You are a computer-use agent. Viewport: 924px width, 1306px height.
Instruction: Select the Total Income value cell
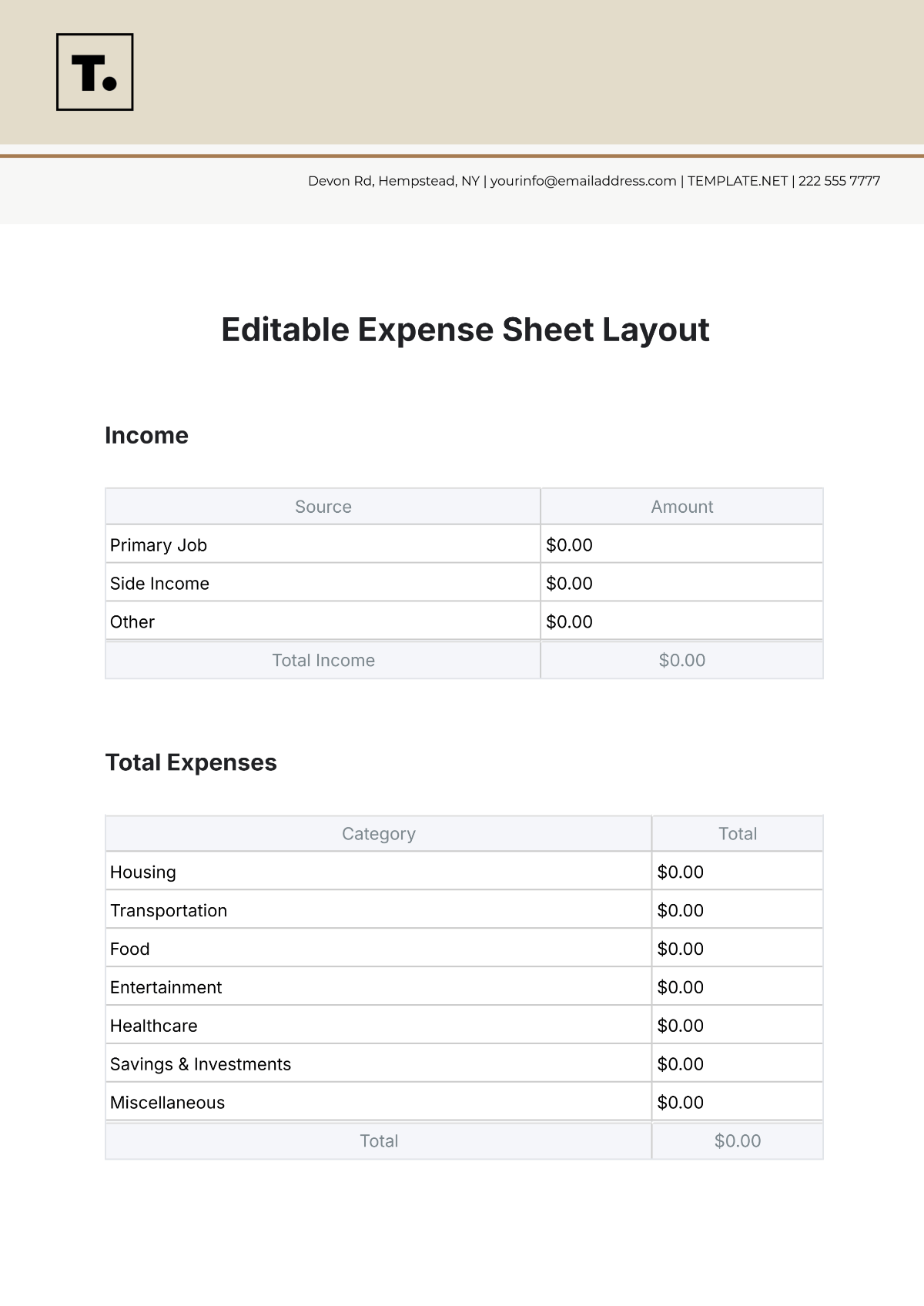681,661
